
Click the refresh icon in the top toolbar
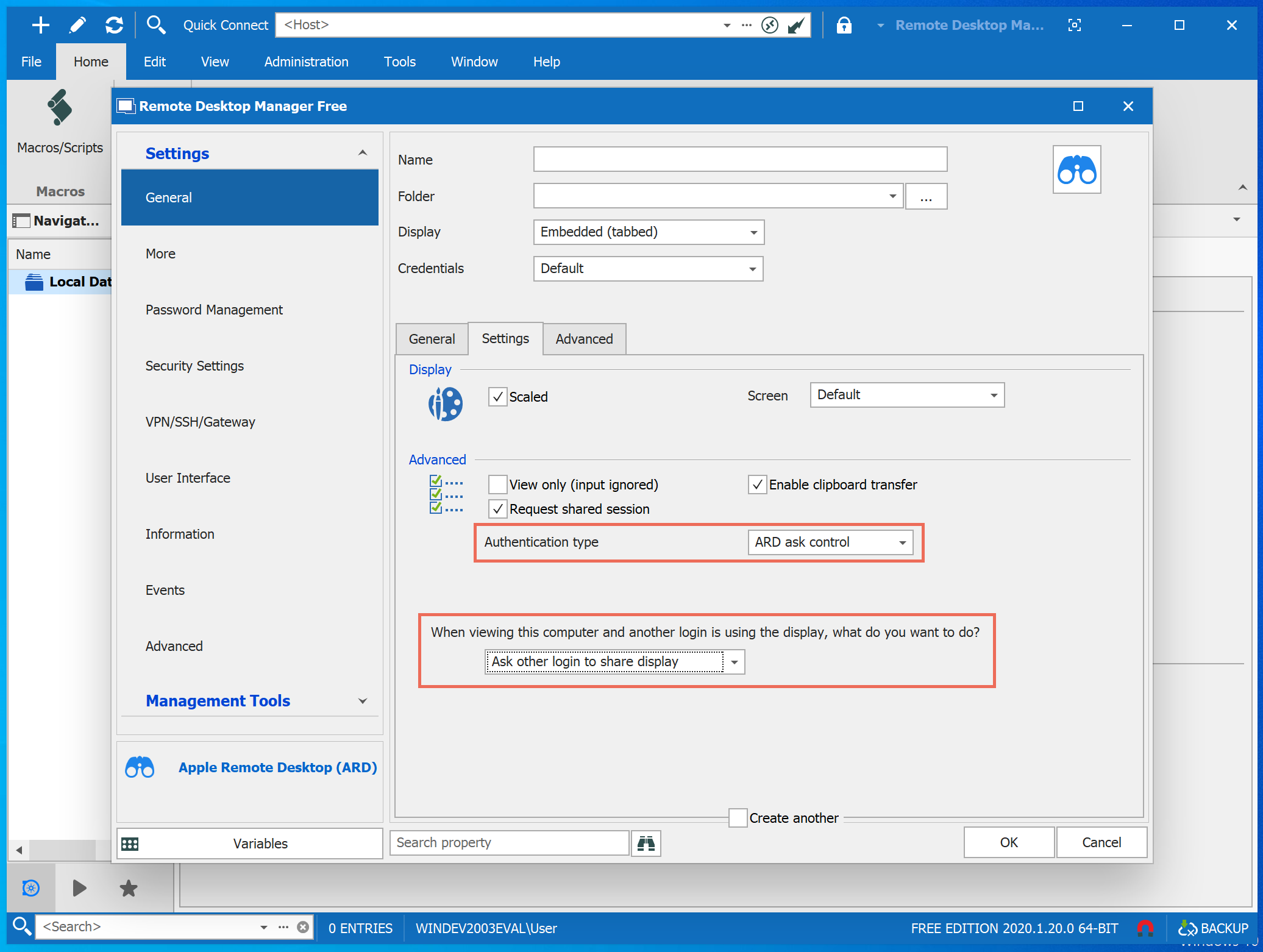(114, 25)
